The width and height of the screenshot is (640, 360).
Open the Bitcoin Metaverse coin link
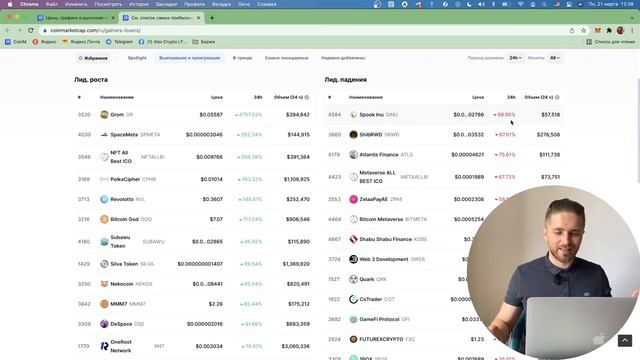[381, 219]
